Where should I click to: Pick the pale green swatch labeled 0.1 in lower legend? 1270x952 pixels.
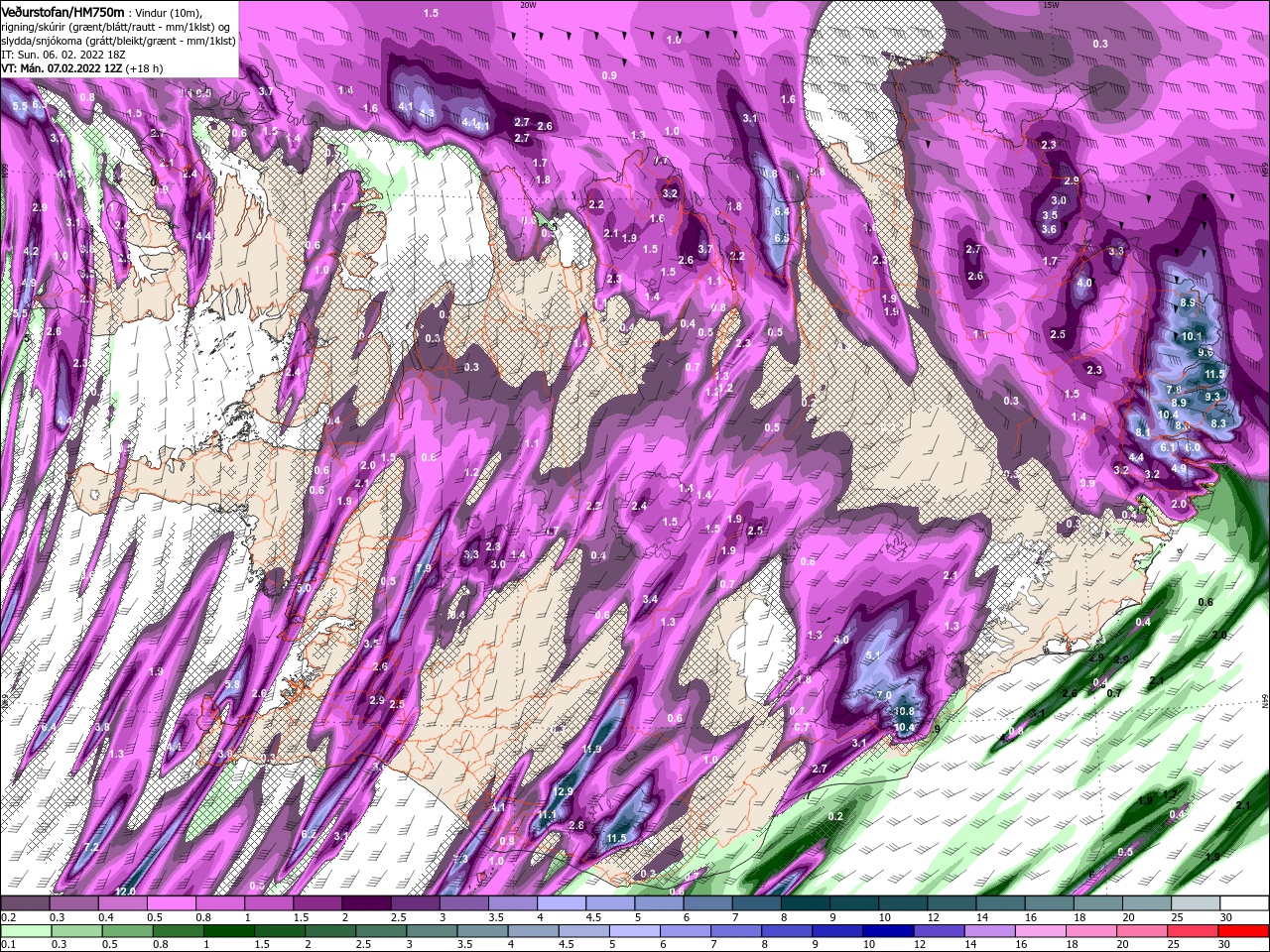[24, 931]
